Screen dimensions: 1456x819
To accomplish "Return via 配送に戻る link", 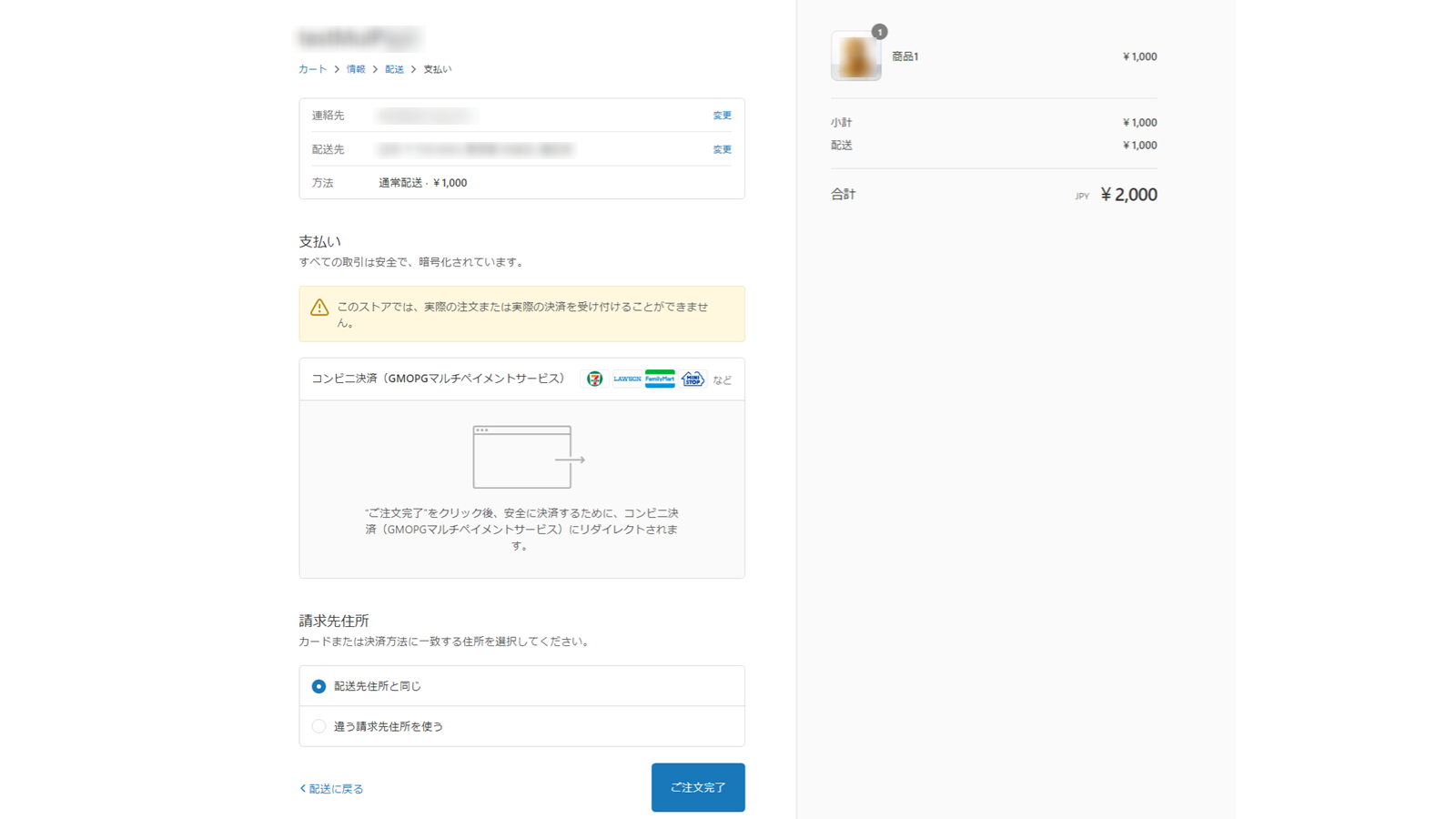I will 331,789.
